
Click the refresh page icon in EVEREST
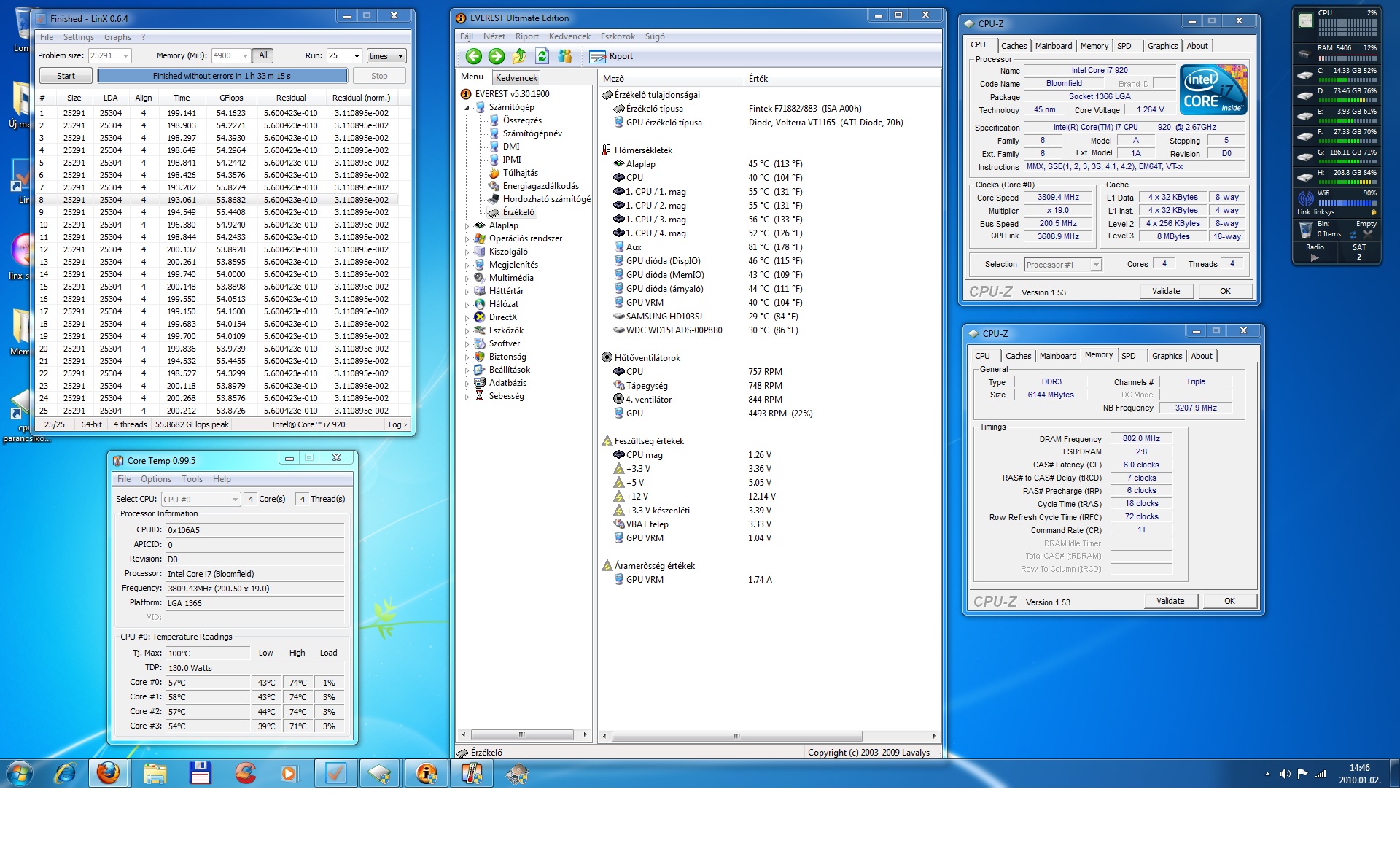(x=542, y=56)
